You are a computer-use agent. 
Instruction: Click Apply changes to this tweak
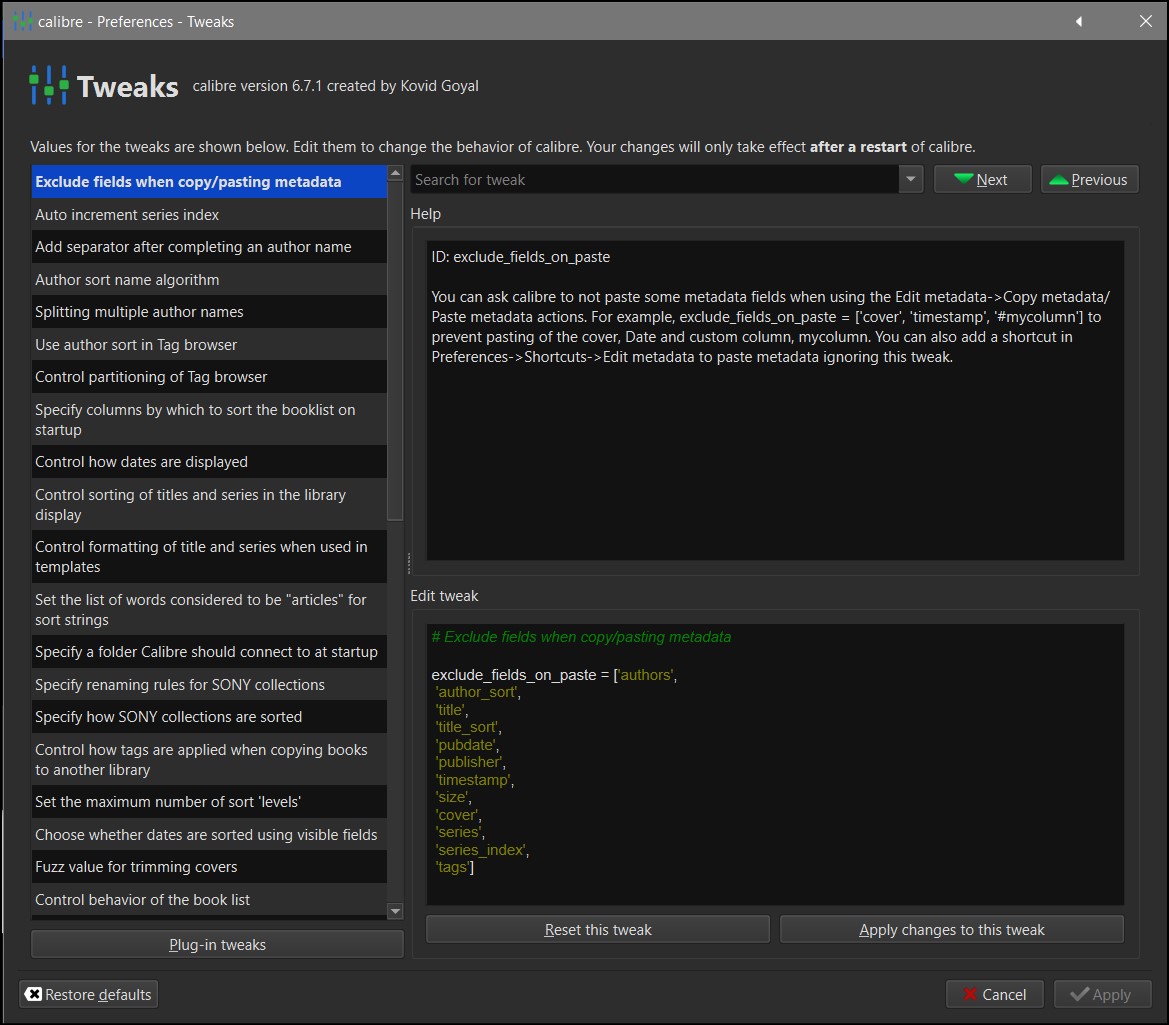[x=951, y=929]
